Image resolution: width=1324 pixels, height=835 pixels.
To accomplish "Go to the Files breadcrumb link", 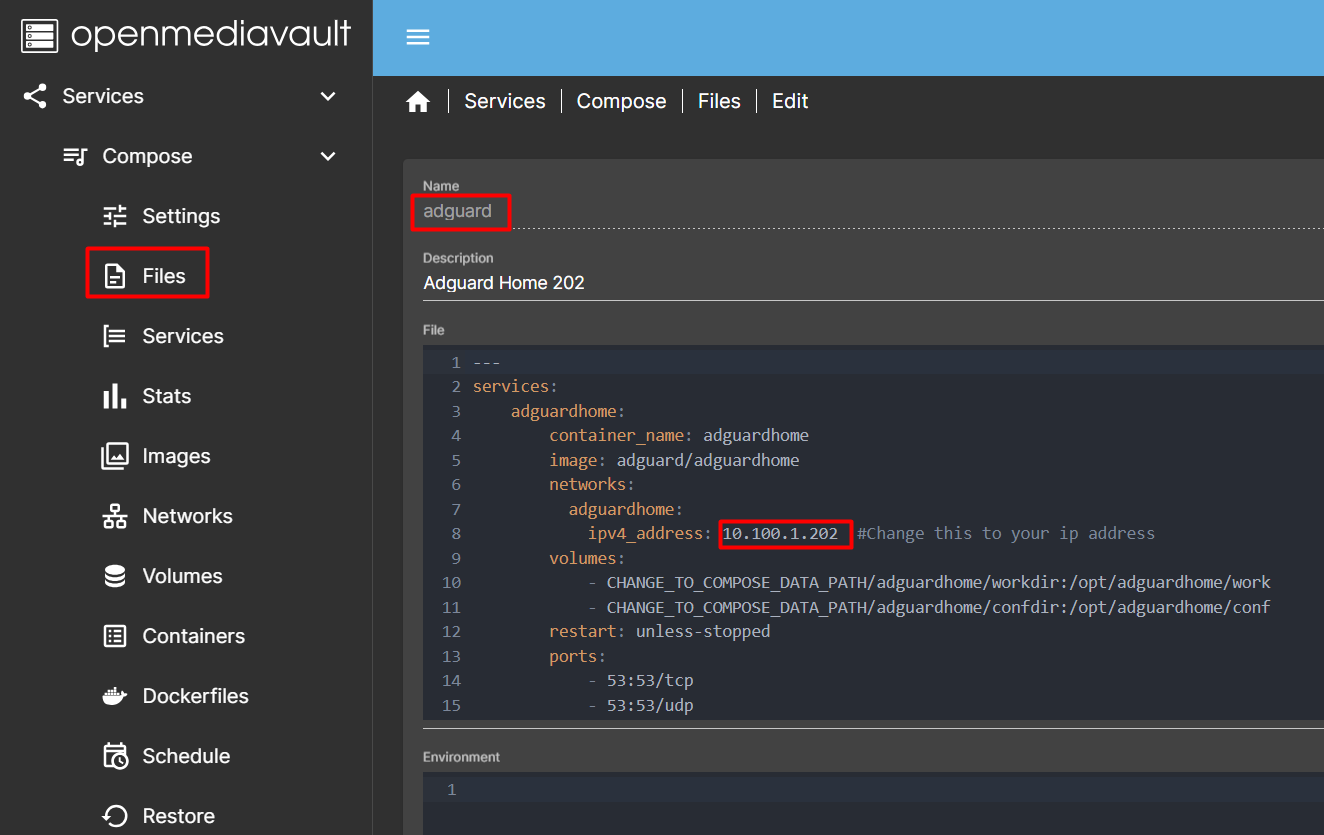I will pyautogui.click(x=719, y=101).
